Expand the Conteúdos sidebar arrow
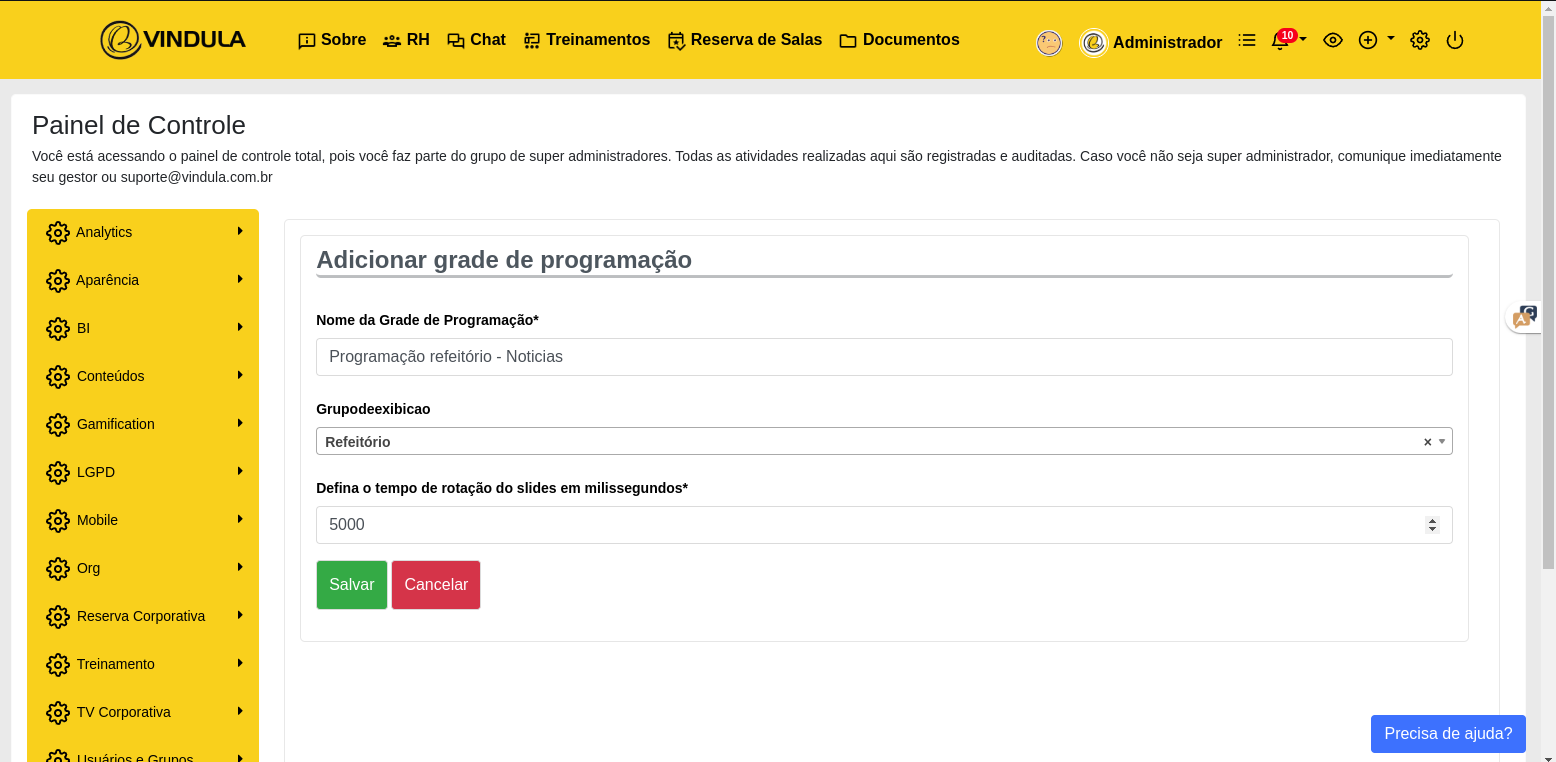 pyautogui.click(x=240, y=375)
